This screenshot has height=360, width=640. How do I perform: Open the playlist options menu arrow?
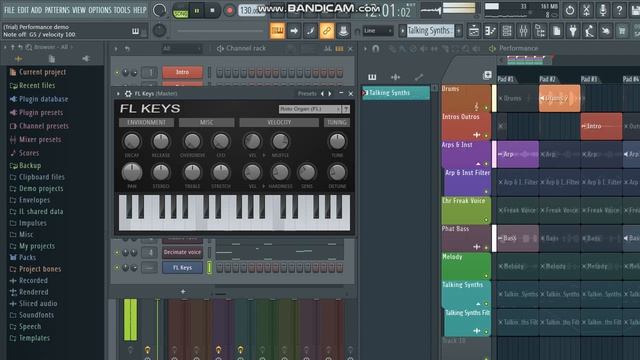click(x=365, y=49)
